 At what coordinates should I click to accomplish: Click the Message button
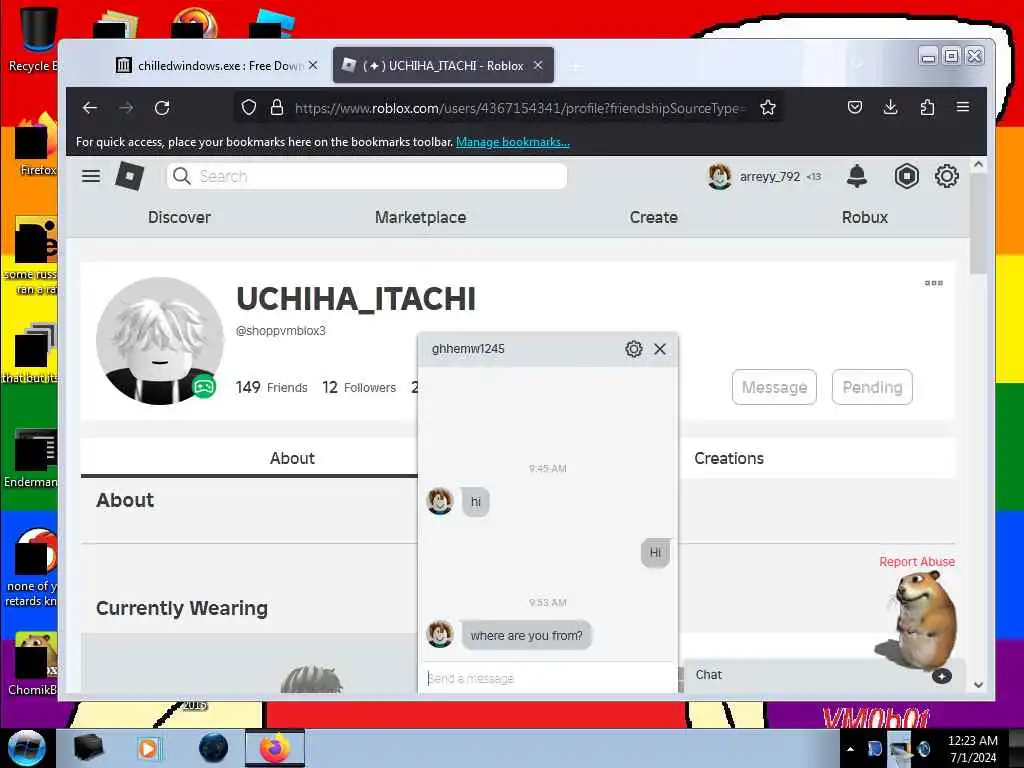pyautogui.click(x=774, y=387)
